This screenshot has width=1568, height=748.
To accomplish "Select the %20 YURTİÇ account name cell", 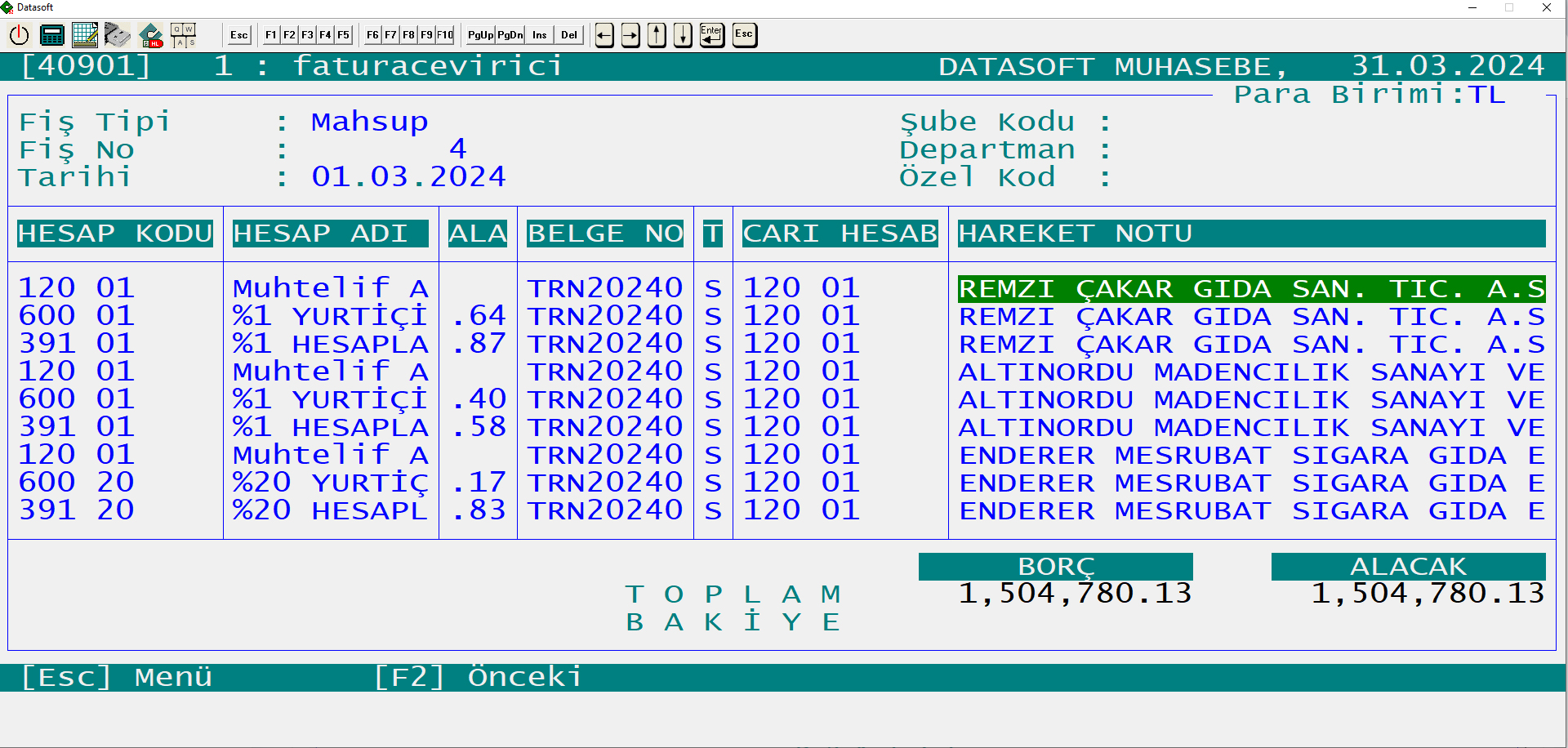I will tap(330, 483).
